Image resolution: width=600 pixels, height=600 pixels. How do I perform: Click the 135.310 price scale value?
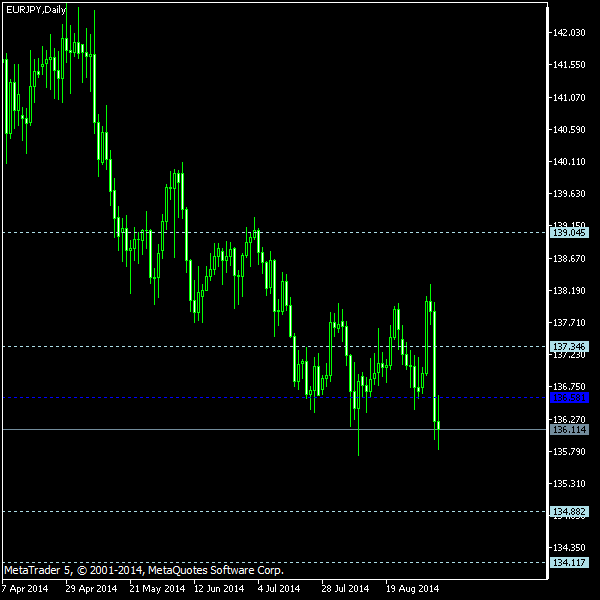[569, 484]
